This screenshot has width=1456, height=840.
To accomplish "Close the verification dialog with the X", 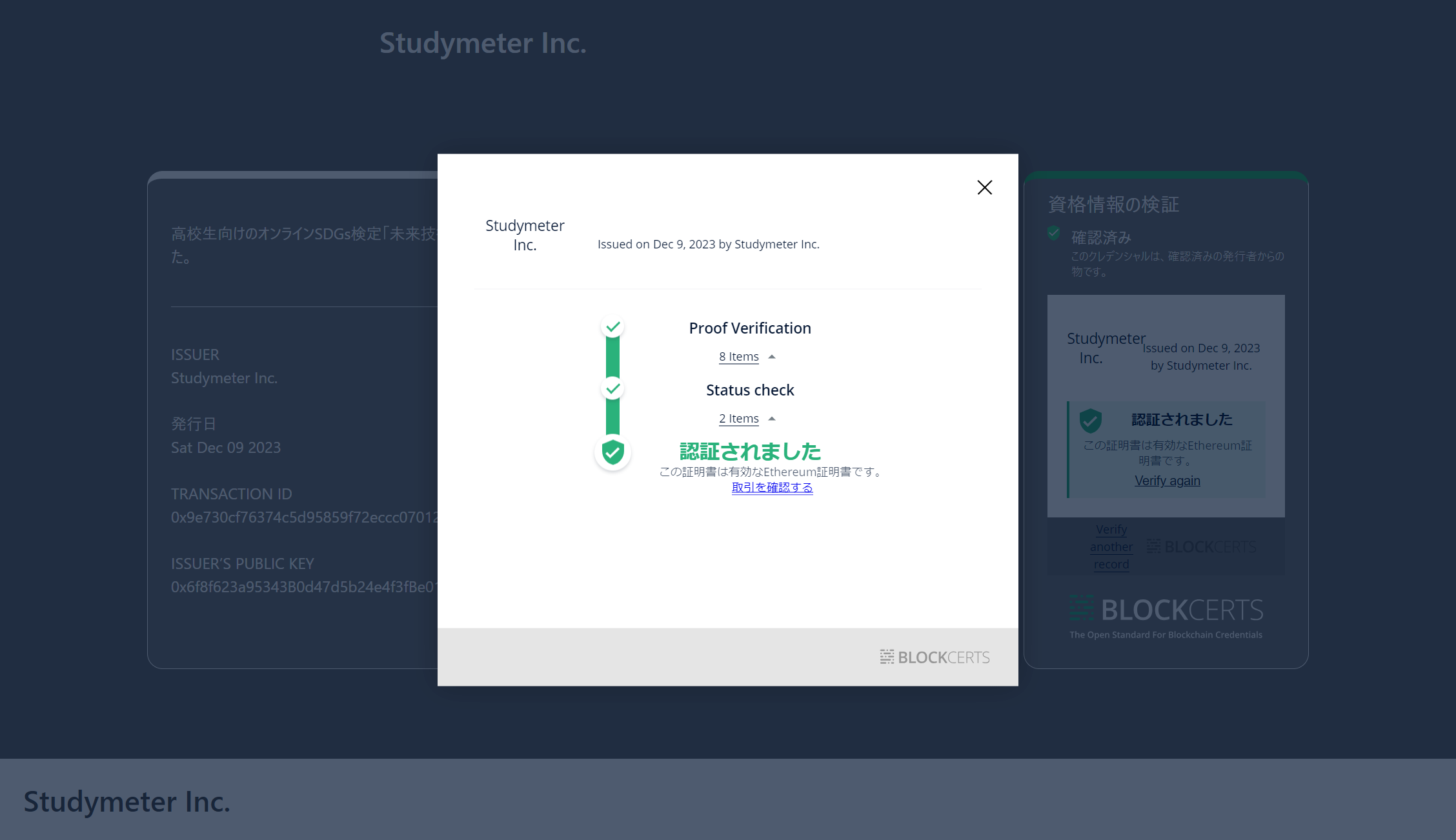I will pyautogui.click(x=984, y=187).
